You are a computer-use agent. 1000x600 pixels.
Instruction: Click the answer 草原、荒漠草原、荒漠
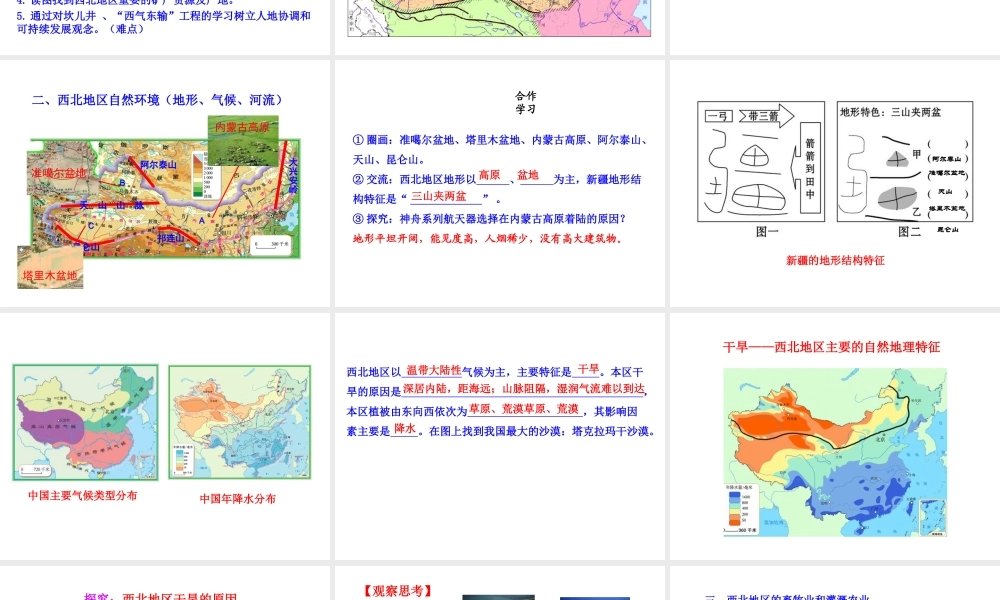click(x=524, y=409)
